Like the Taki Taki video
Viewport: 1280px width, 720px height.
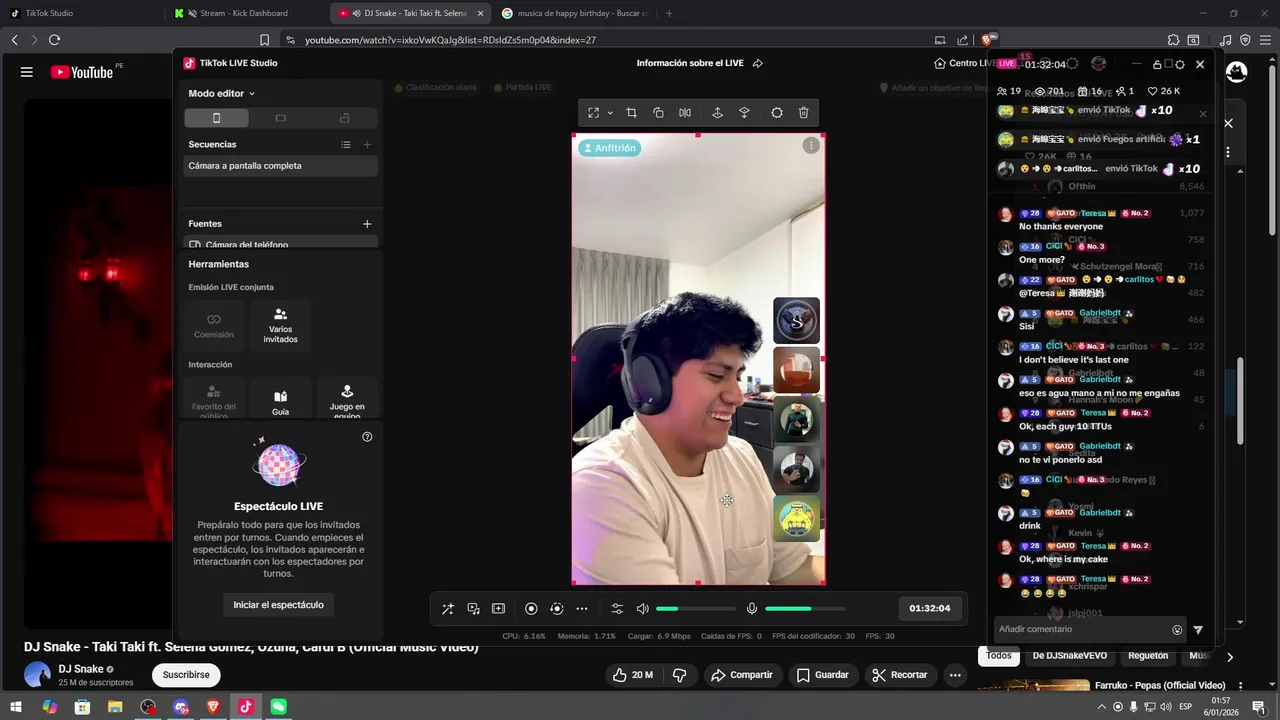[632, 675]
